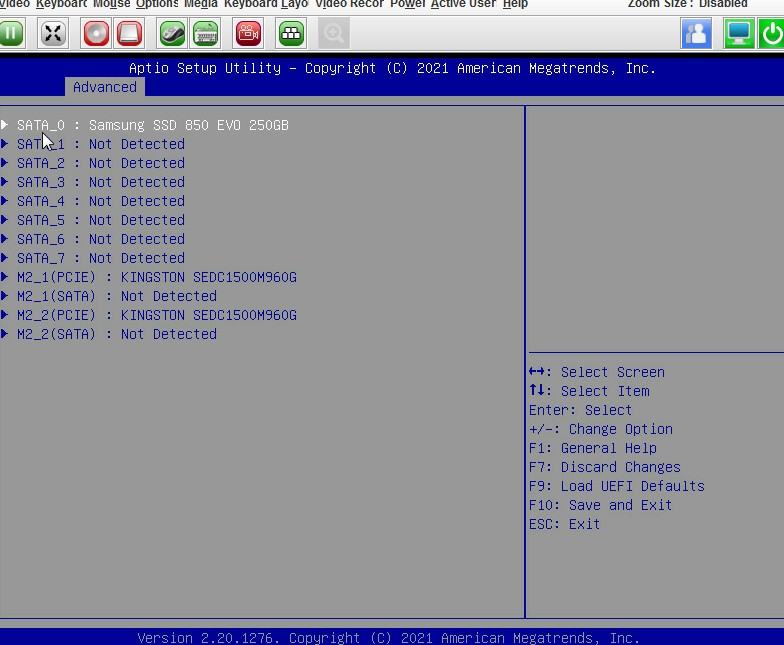Click the green monitor status icon

point(739,34)
